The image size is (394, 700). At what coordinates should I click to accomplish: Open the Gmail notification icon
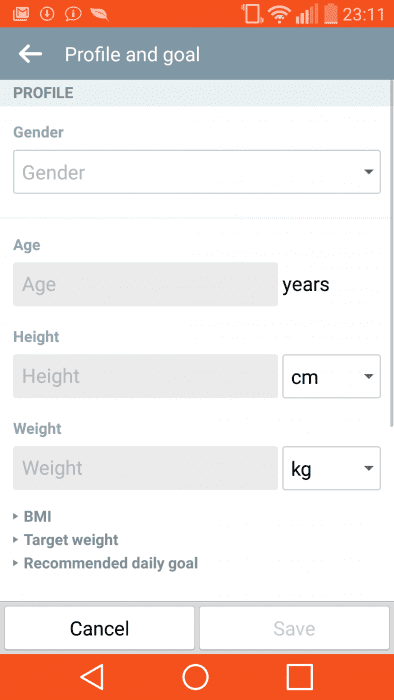click(x=21, y=14)
